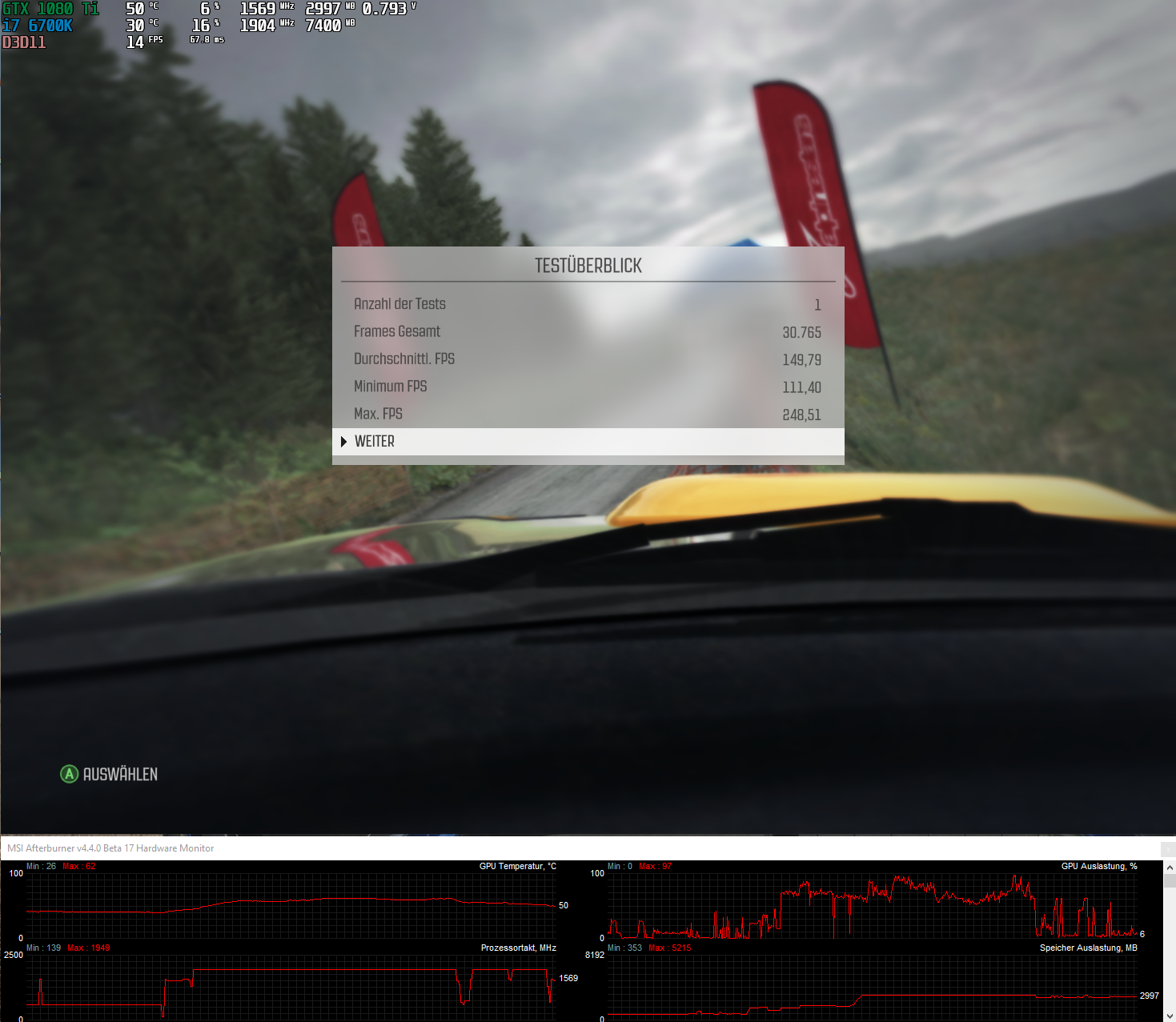The height and width of the screenshot is (1022, 1176).
Task: Click the frames total value 30.765
Action: click(801, 332)
